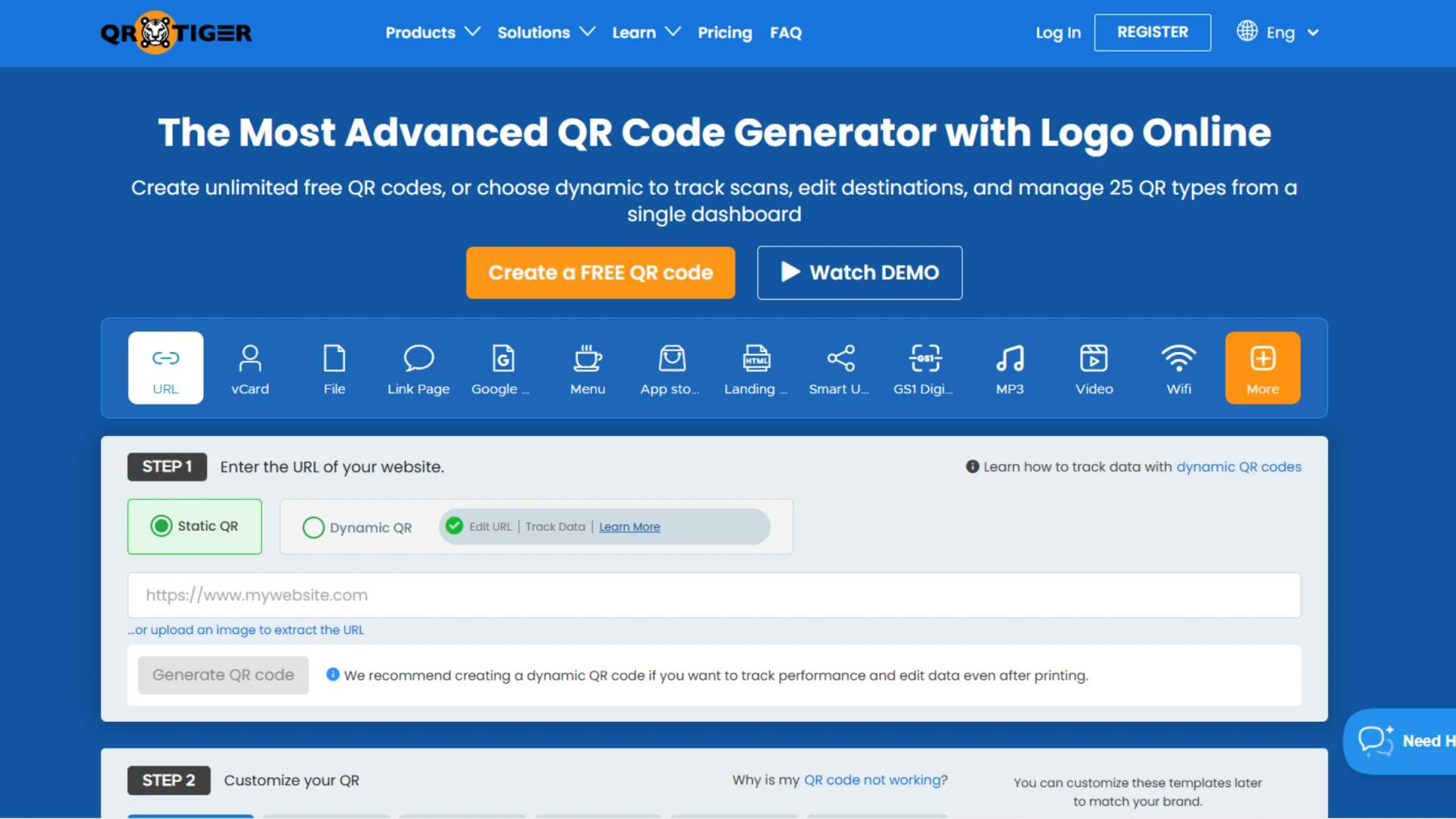Click the Generate QR code button
Image resolution: width=1456 pixels, height=819 pixels.
coord(223,675)
